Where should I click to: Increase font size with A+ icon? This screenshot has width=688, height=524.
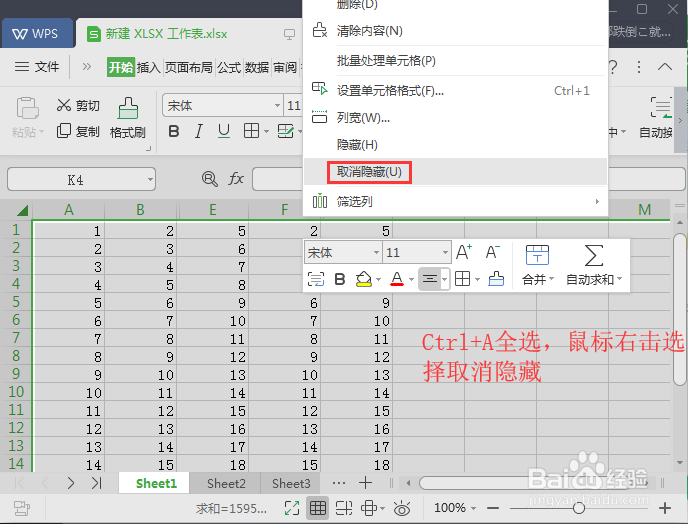(x=464, y=252)
